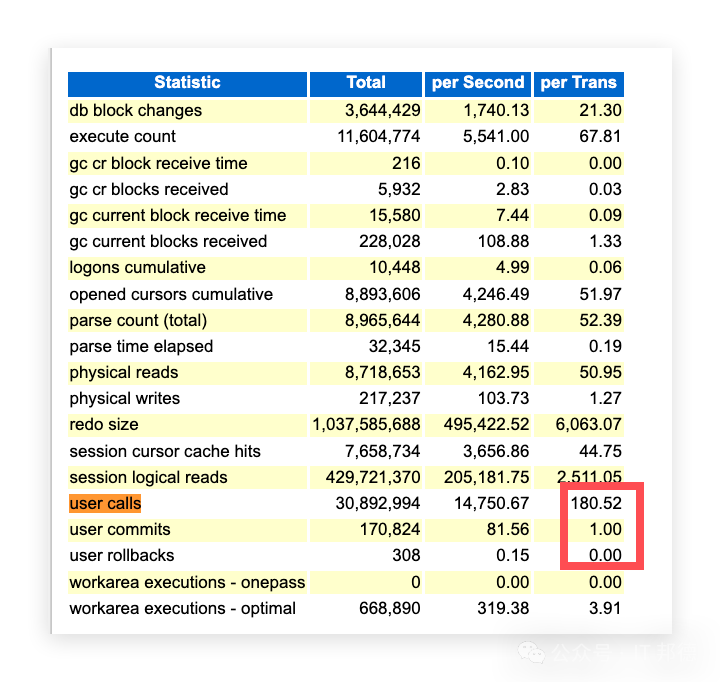Click total value 8,893,606
720x682 pixels.
[x=382, y=294]
